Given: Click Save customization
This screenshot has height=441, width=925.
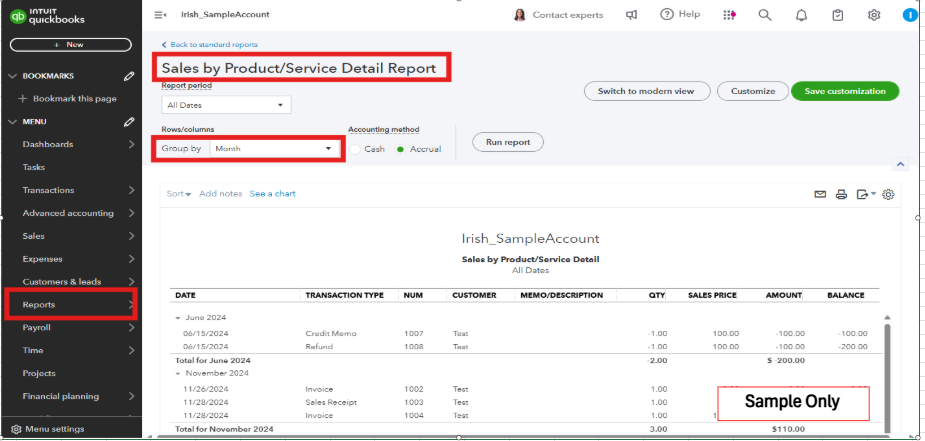Looking at the screenshot, I should pos(845,91).
